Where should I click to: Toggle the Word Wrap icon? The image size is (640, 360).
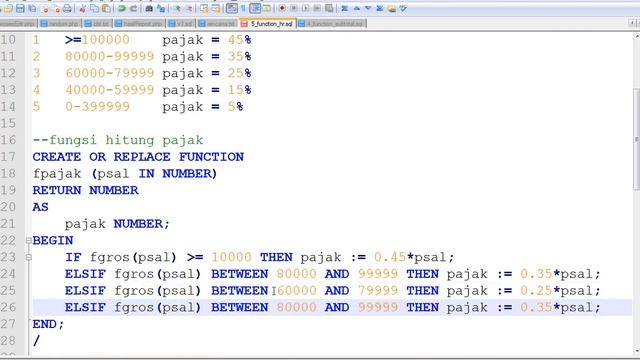click(x=231, y=9)
